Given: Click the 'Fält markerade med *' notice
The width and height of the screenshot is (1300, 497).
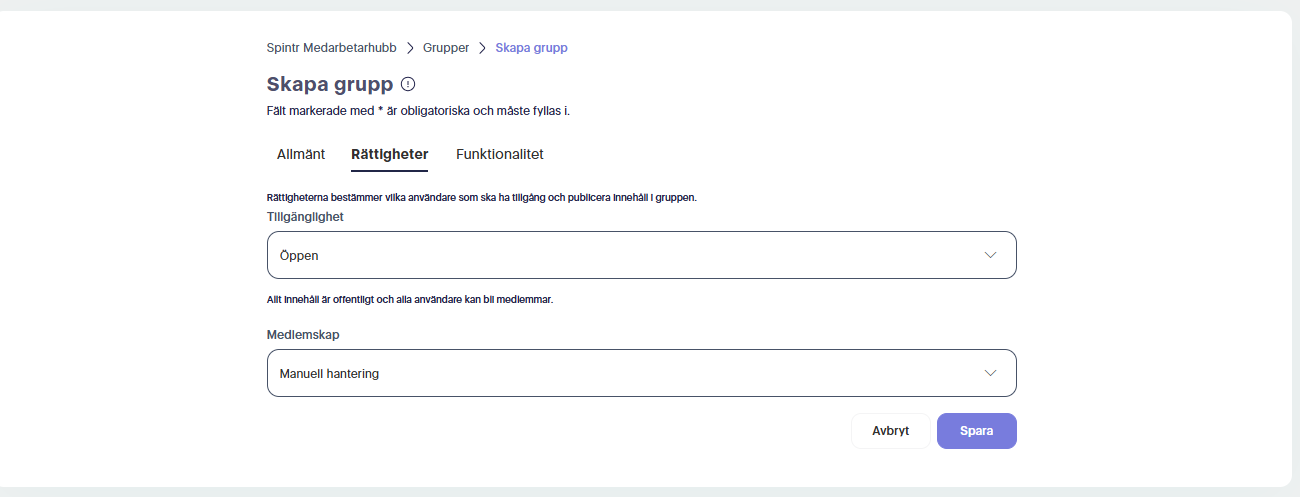Looking at the screenshot, I should 418,110.
